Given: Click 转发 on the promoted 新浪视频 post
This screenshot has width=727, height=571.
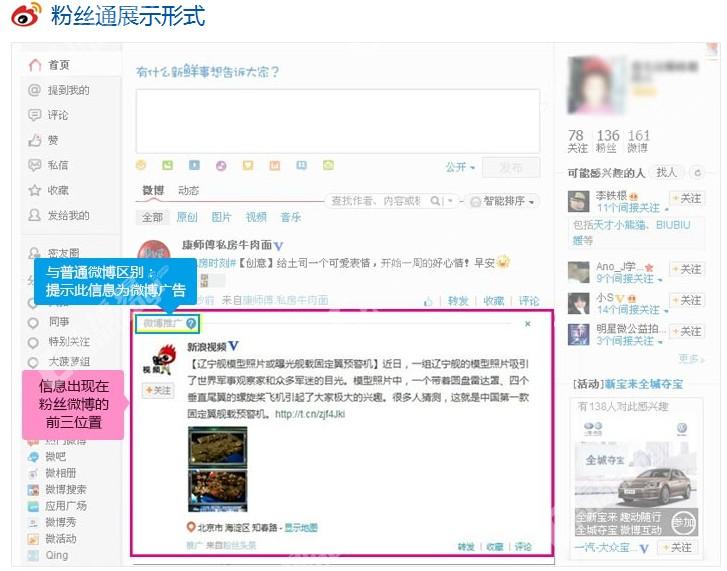Looking at the screenshot, I should 466,547.
